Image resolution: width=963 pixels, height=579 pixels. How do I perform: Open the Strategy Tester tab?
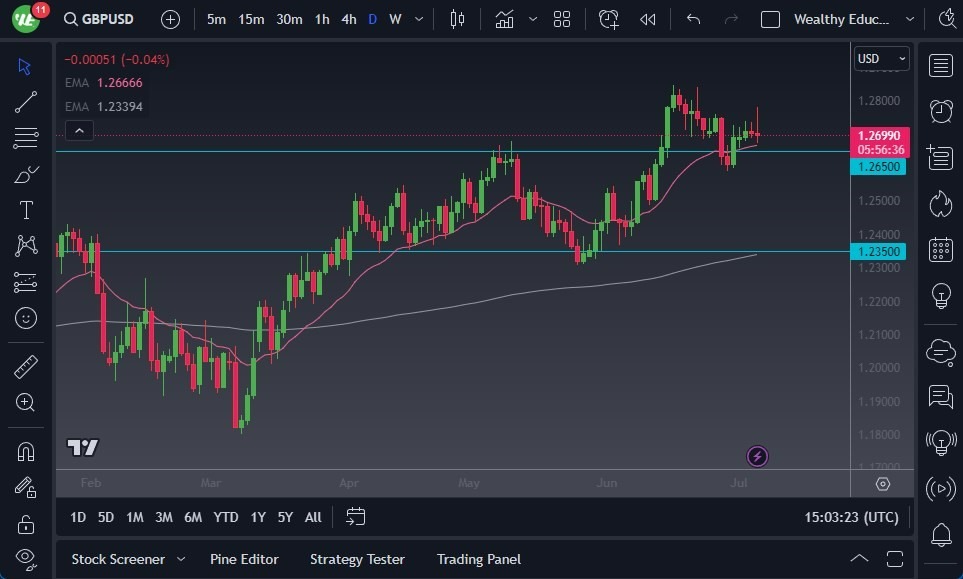(x=357, y=559)
